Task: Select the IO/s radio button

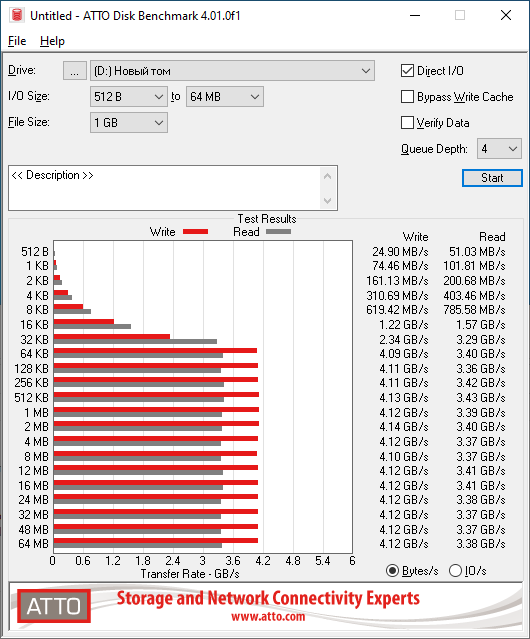Action: 455,571
